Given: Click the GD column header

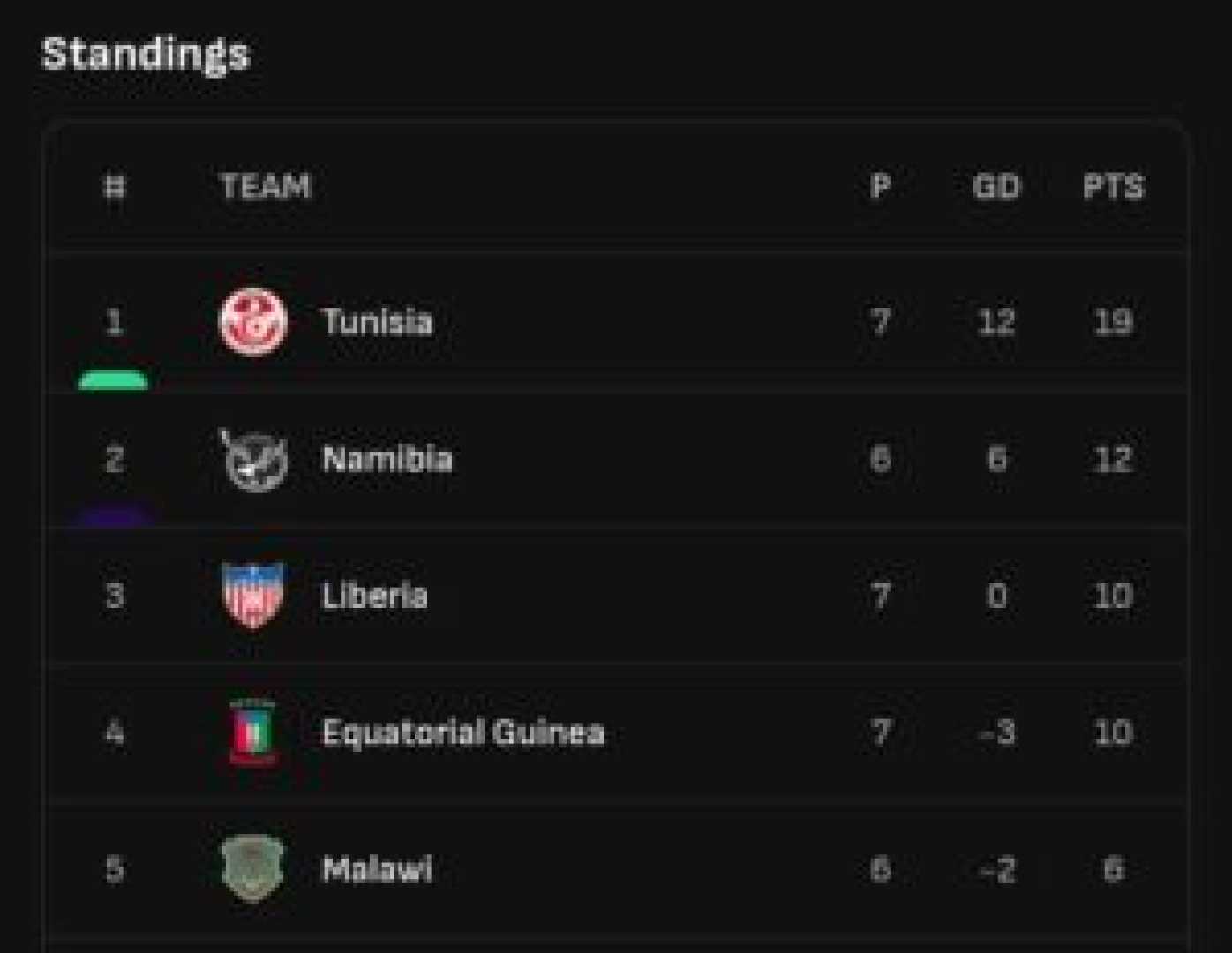Looking at the screenshot, I should tap(996, 187).
